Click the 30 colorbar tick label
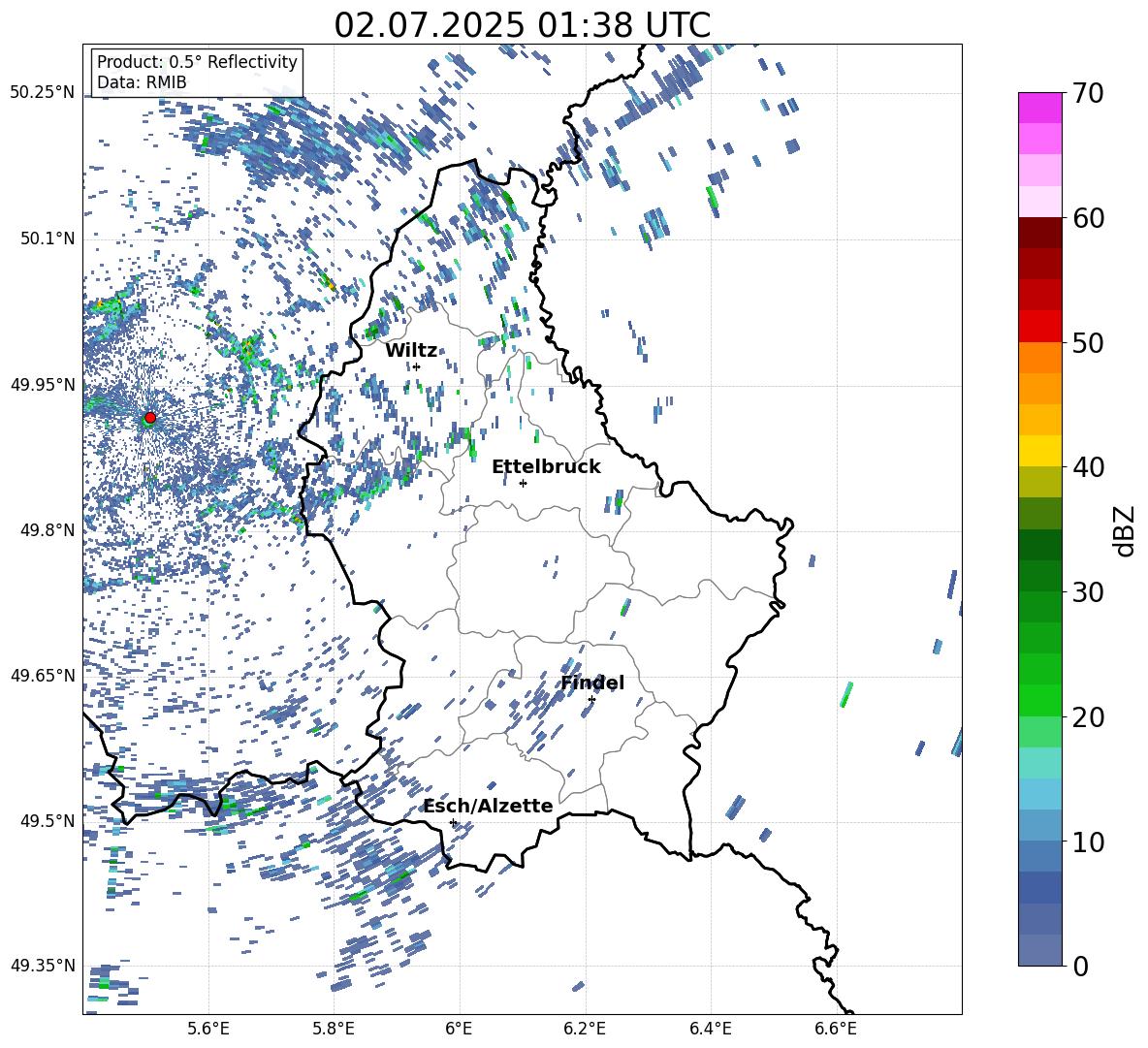The height and width of the screenshot is (1048, 1148). pos(1088,592)
